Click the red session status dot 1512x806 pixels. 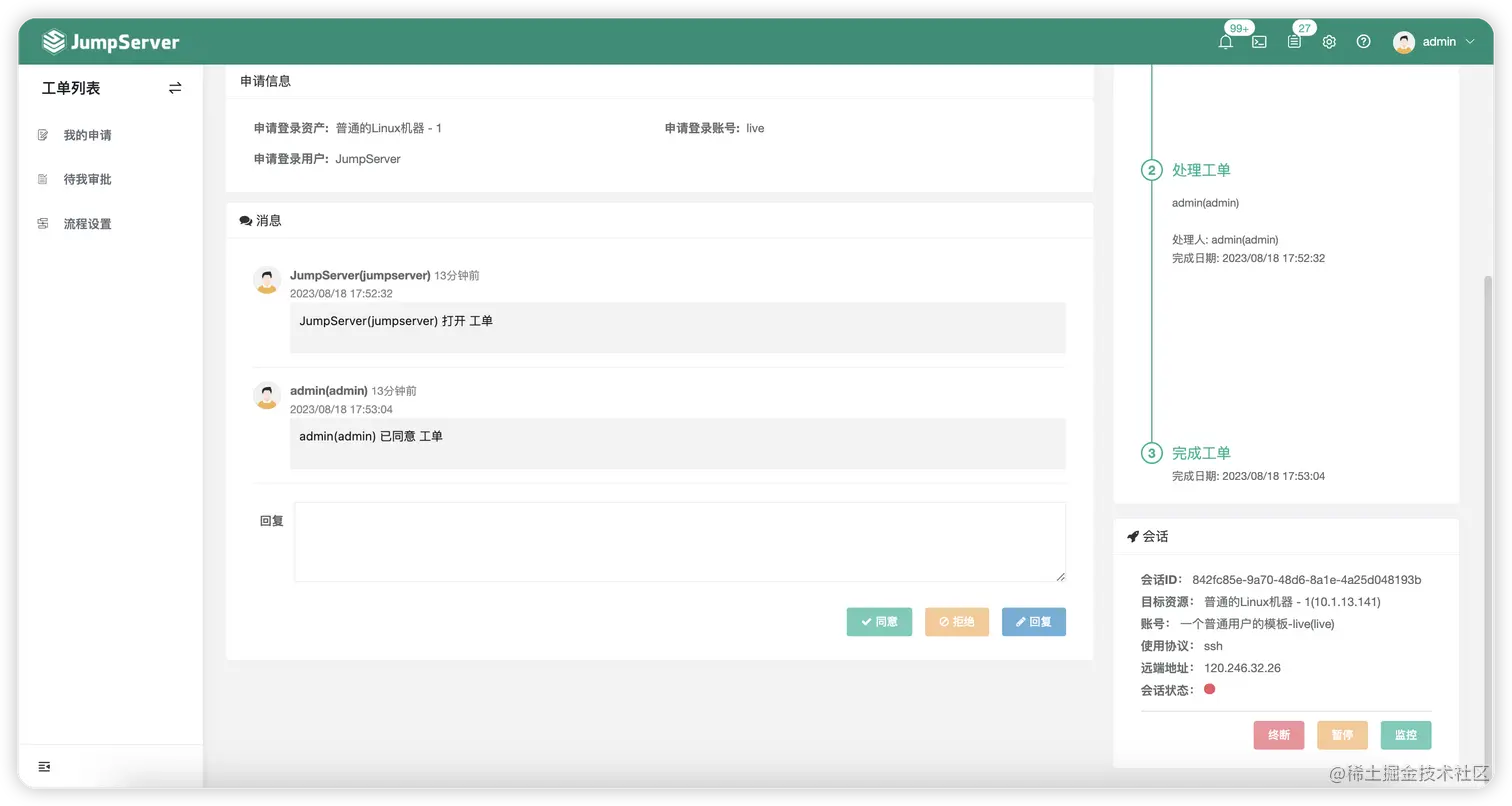[x=1209, y=689]
